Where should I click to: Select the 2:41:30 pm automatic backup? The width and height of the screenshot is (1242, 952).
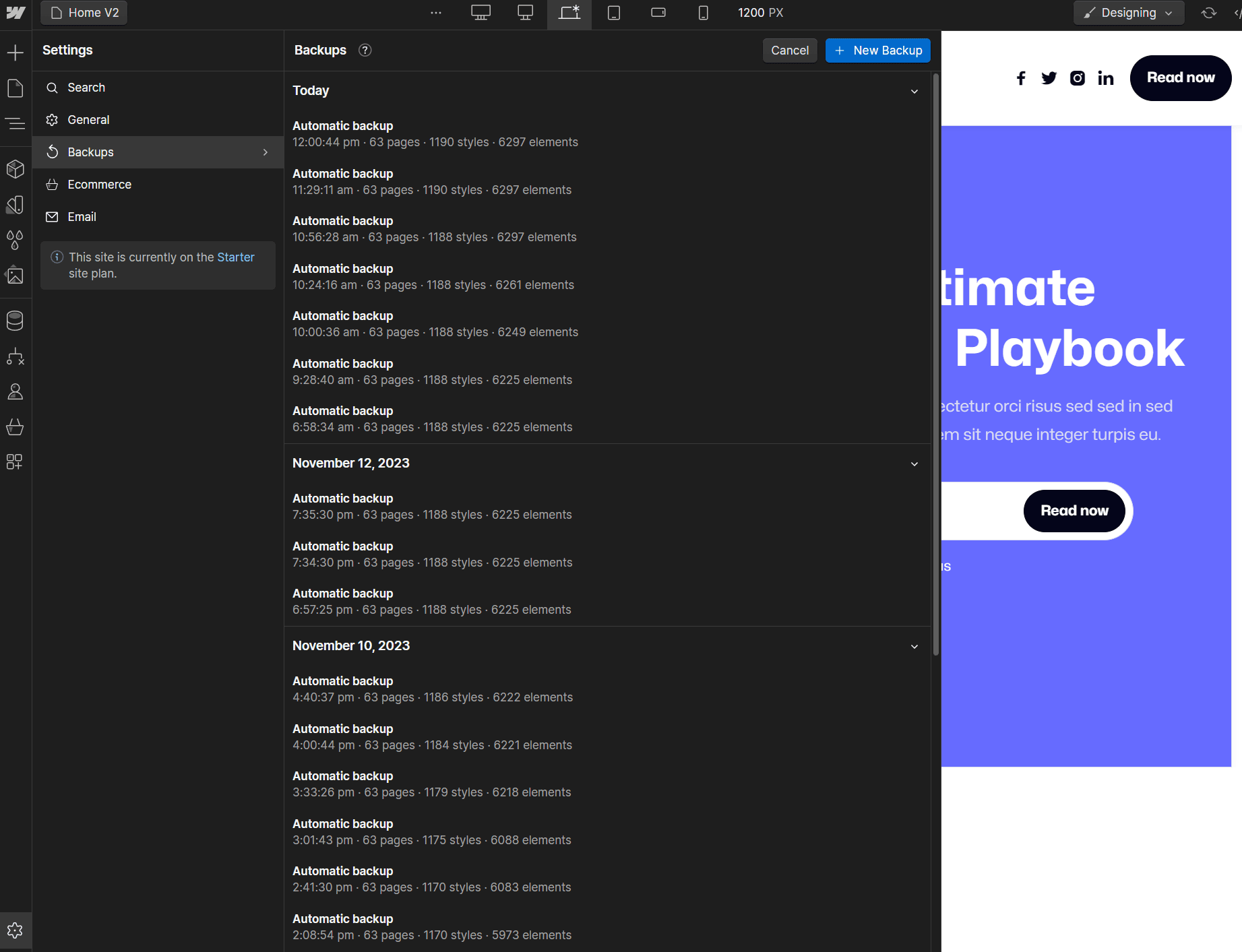pos(607,879)
